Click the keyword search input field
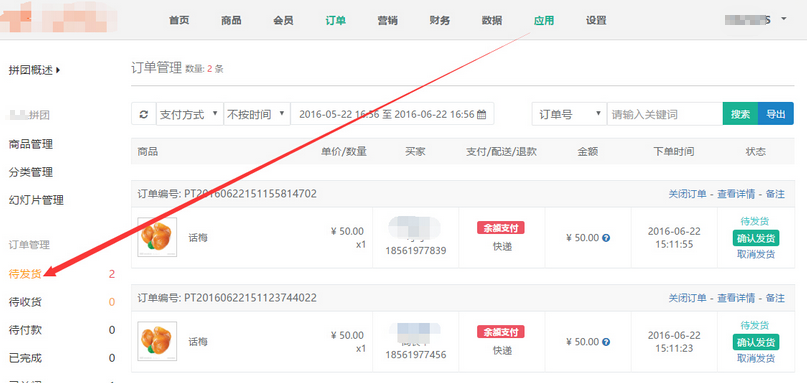The height and width of the screenshot is (383, 807). 665,114
